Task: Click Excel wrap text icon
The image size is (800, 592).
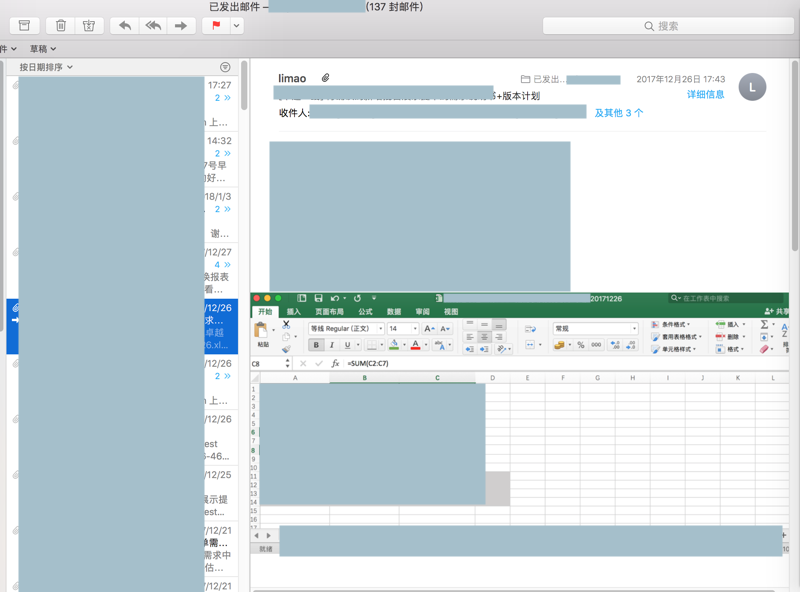Action: (x=530, y=330)
